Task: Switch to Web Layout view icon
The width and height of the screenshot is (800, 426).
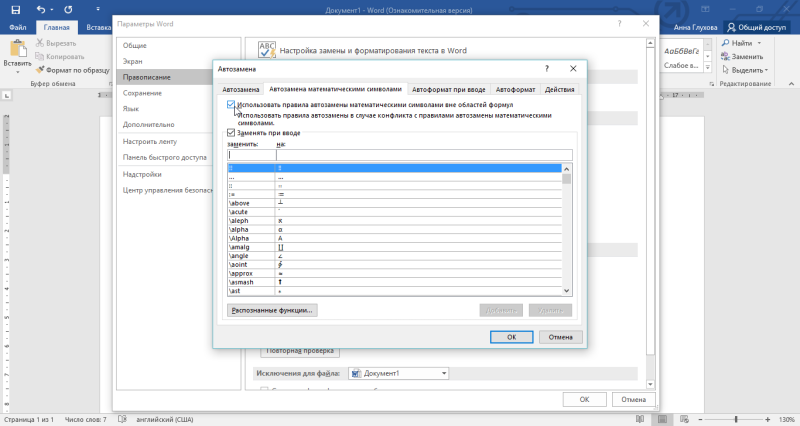Action: pyautogui.click(x=684, y=419)
